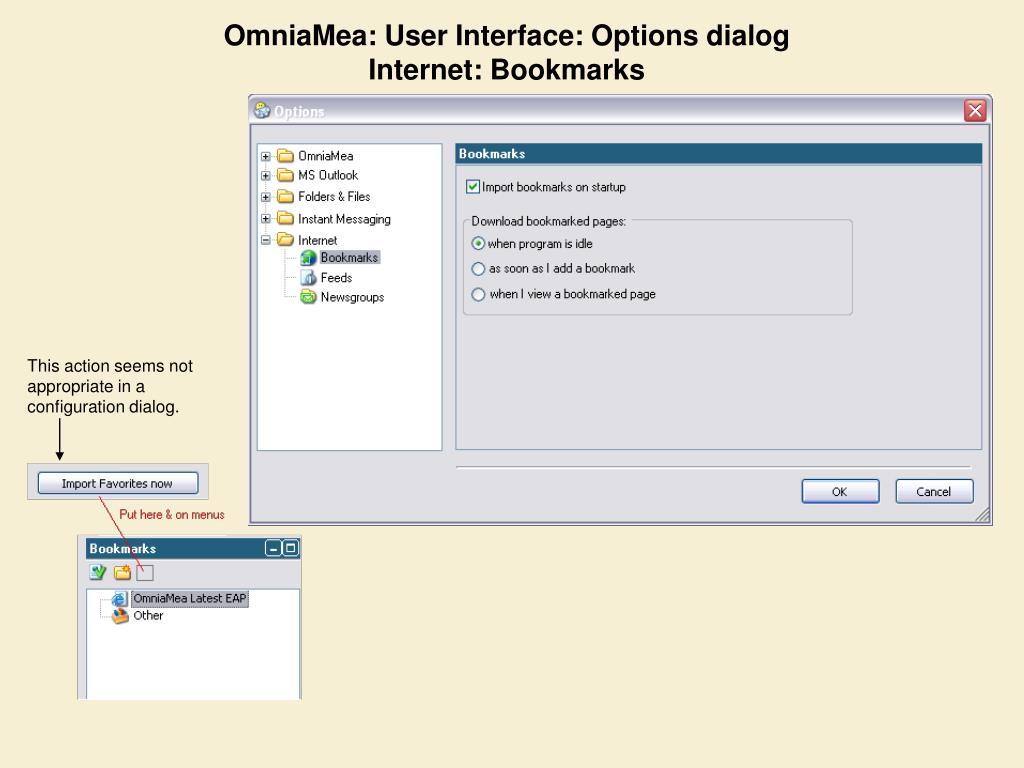
Task: Collapse the Internet tree node
Action: point(266,240)
